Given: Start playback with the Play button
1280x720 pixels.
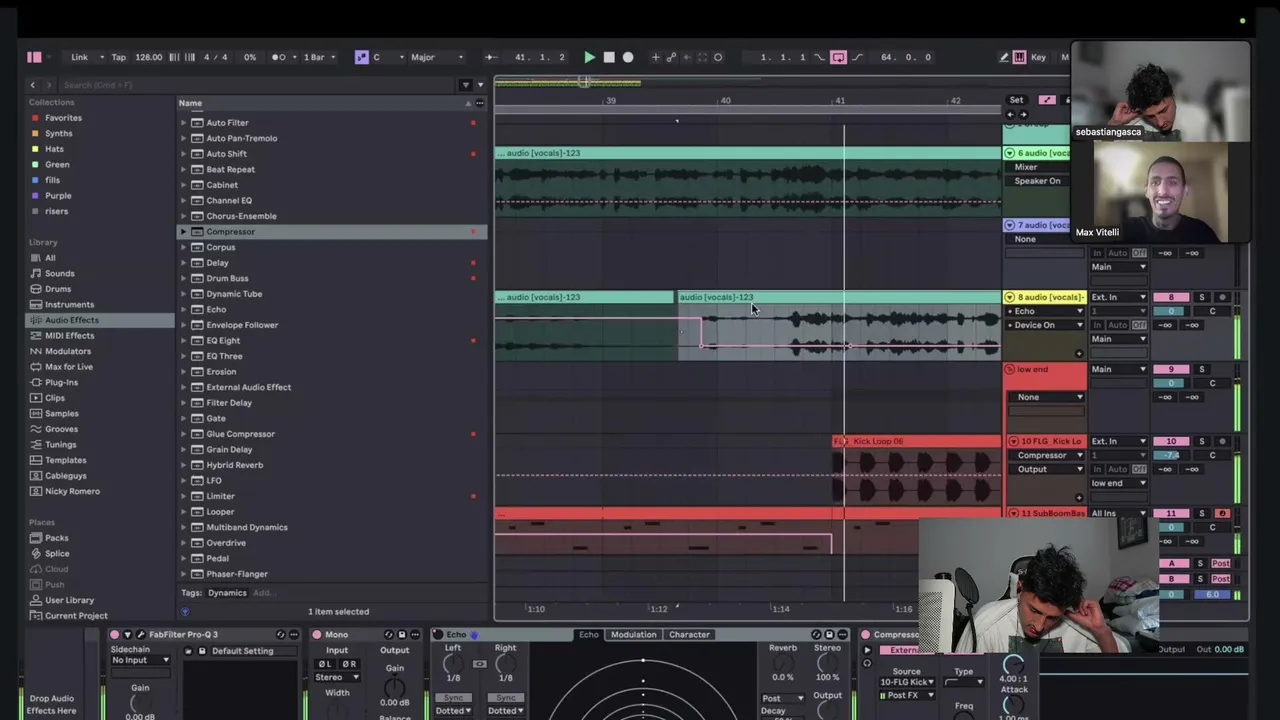Looking at the screenshot, I should [x=589, y=57].
